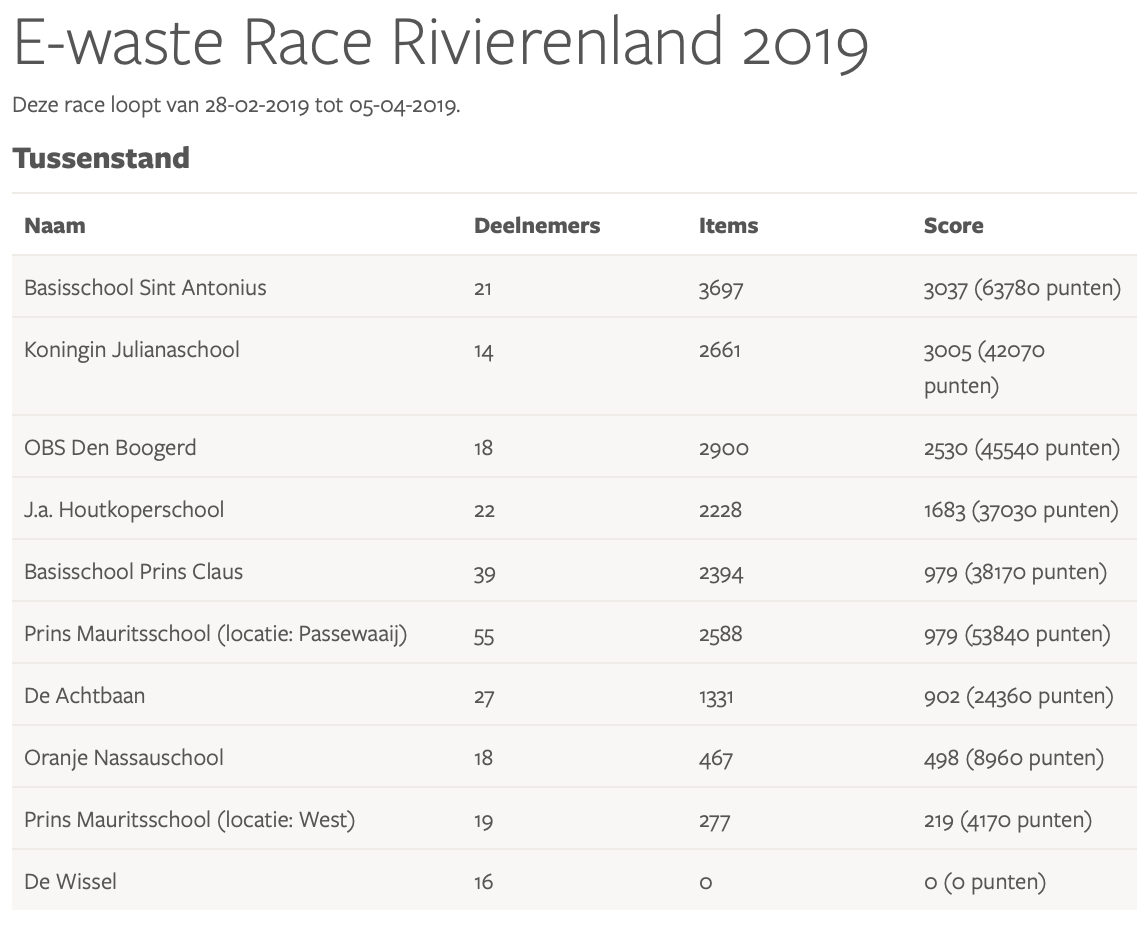The image size is (1148, 930).
Task: Select the Deelnemers column header
Action: point(537,226)
